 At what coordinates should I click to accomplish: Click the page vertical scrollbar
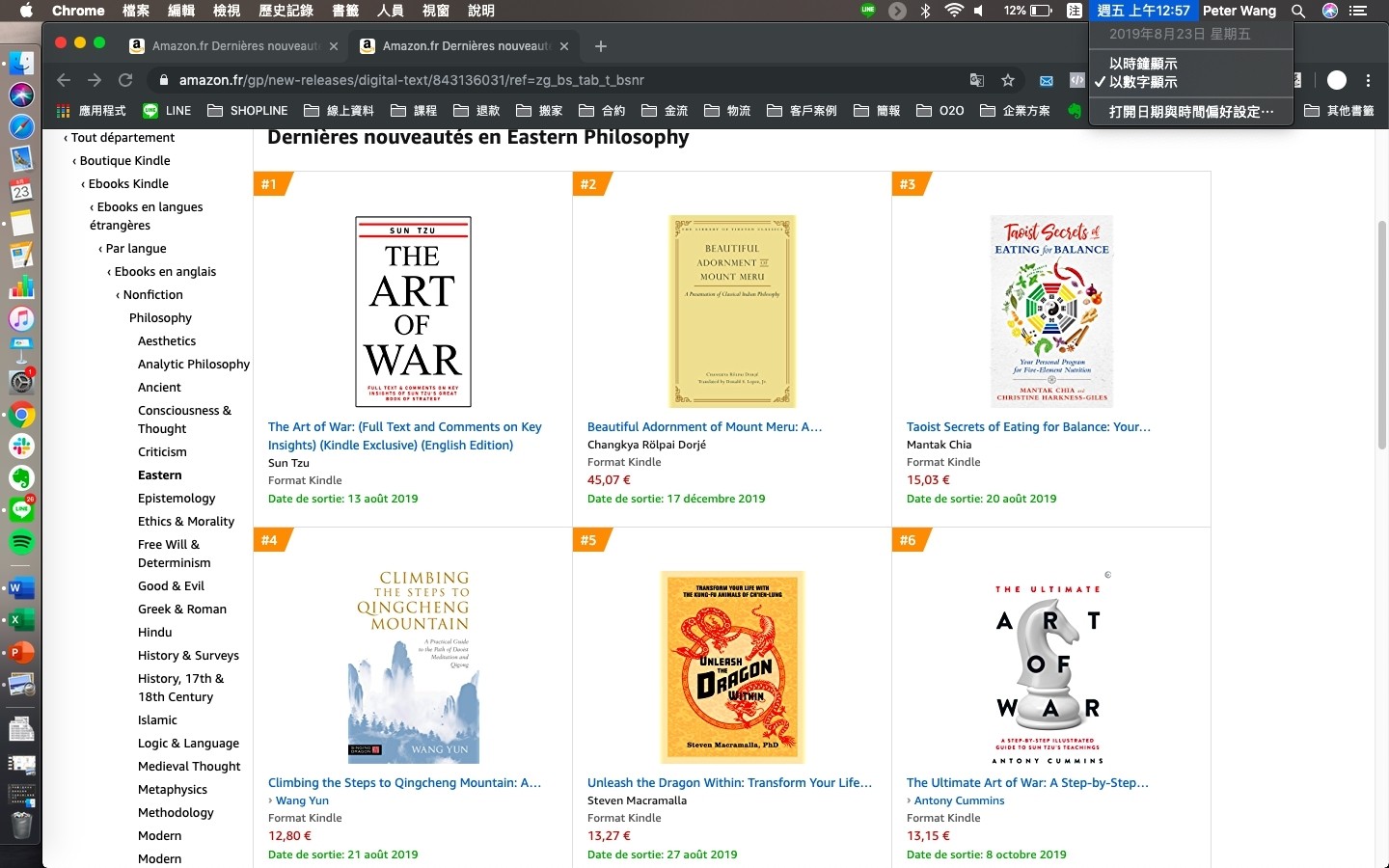pyautogui.click(x=1381, y=338)
